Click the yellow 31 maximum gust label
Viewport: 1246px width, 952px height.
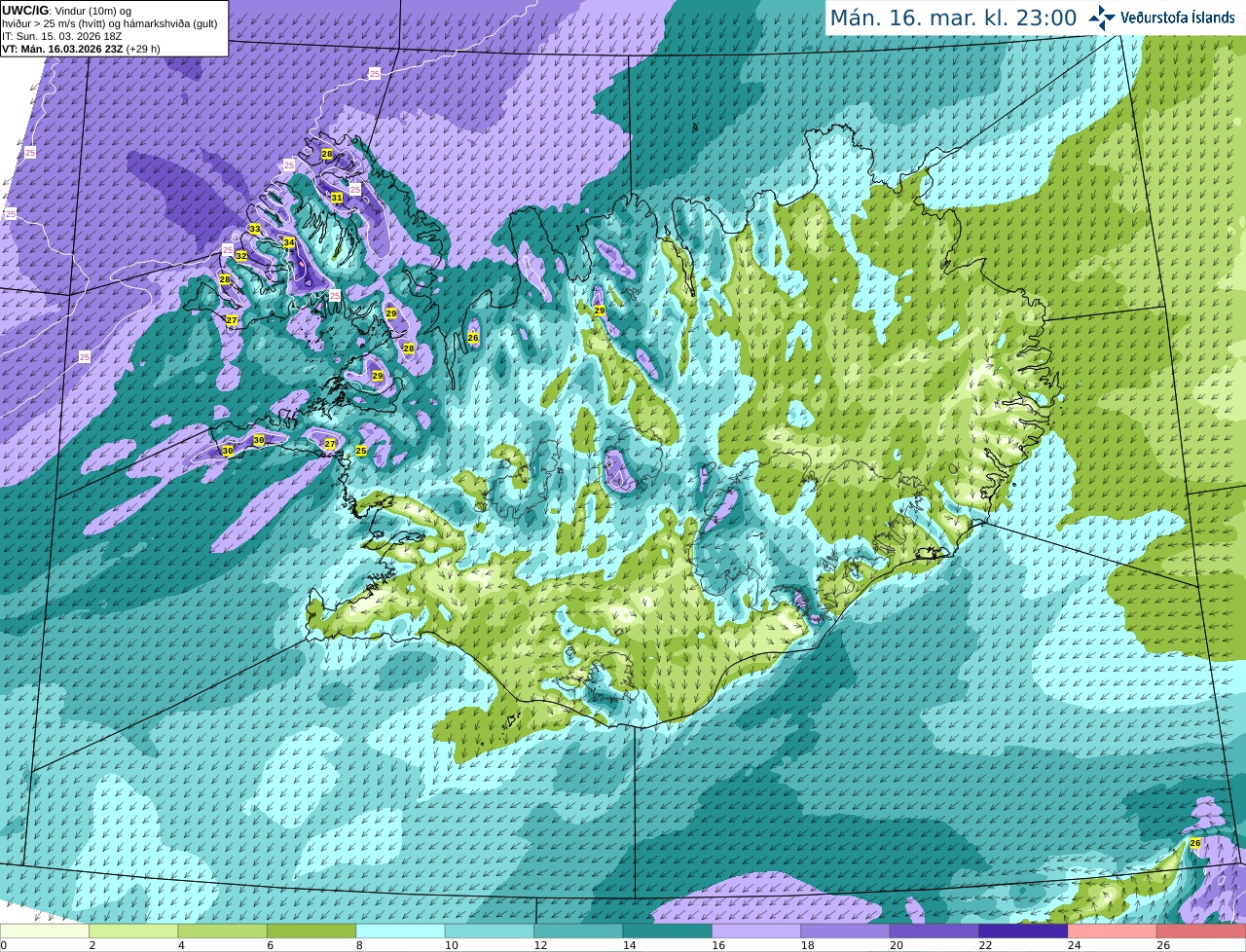(336, 198)
